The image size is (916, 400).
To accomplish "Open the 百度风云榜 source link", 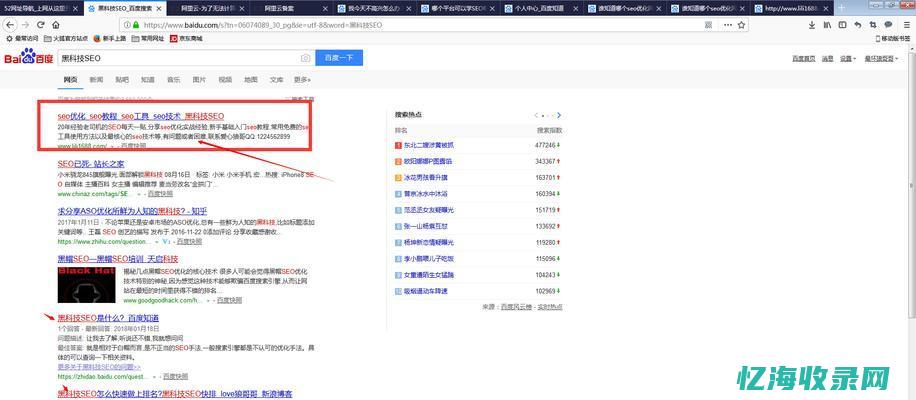I will pyautogui.click(x=515, y=307).
